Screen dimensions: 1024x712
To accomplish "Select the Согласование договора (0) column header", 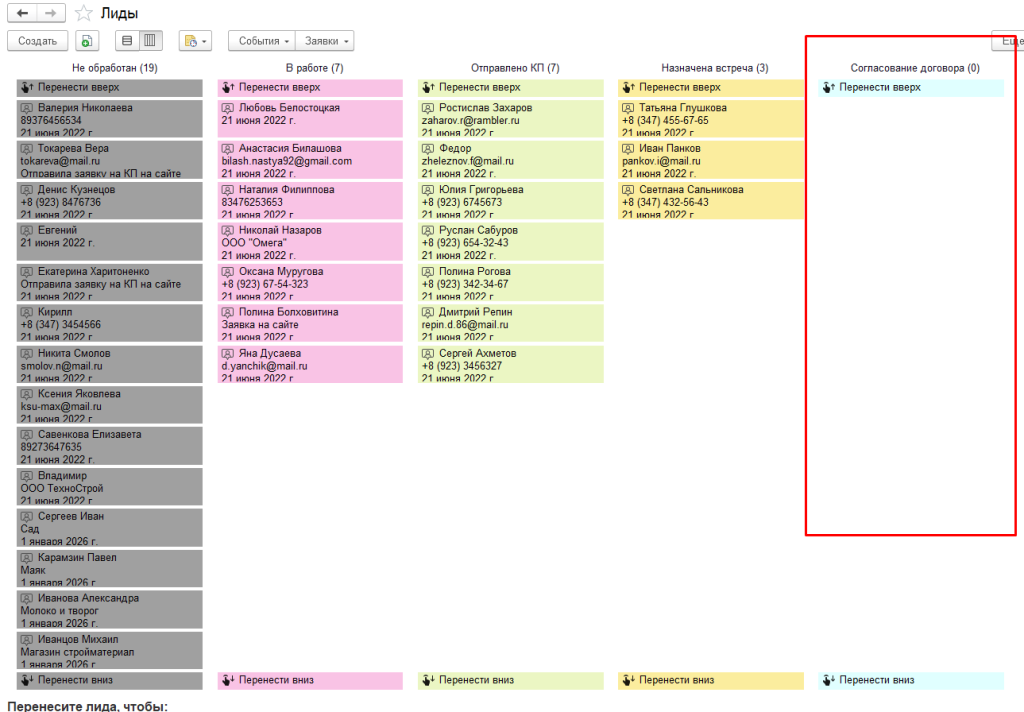I will [x=915, y=68].
